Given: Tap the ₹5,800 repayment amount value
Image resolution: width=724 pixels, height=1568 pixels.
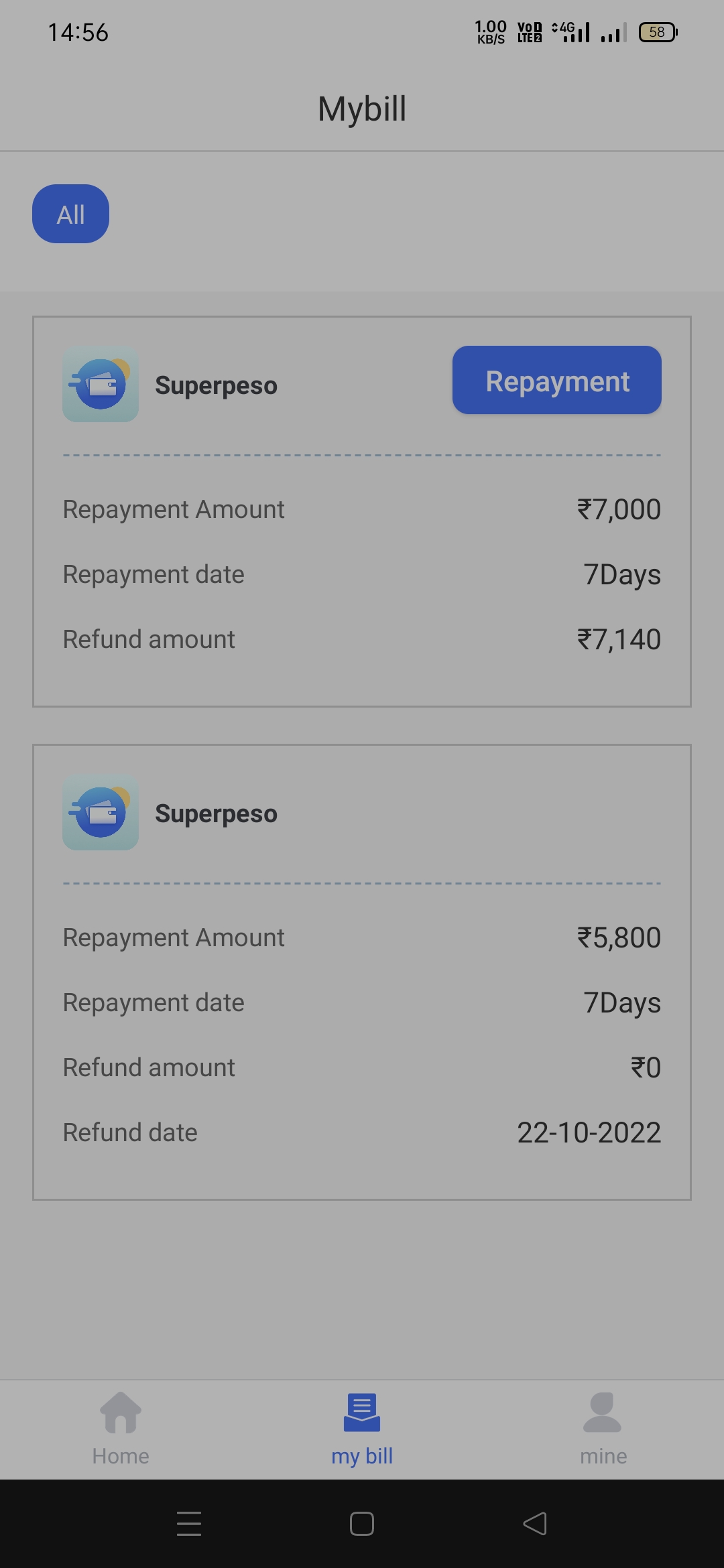Looking at the screenshot, I should click(x=619, y=937).
